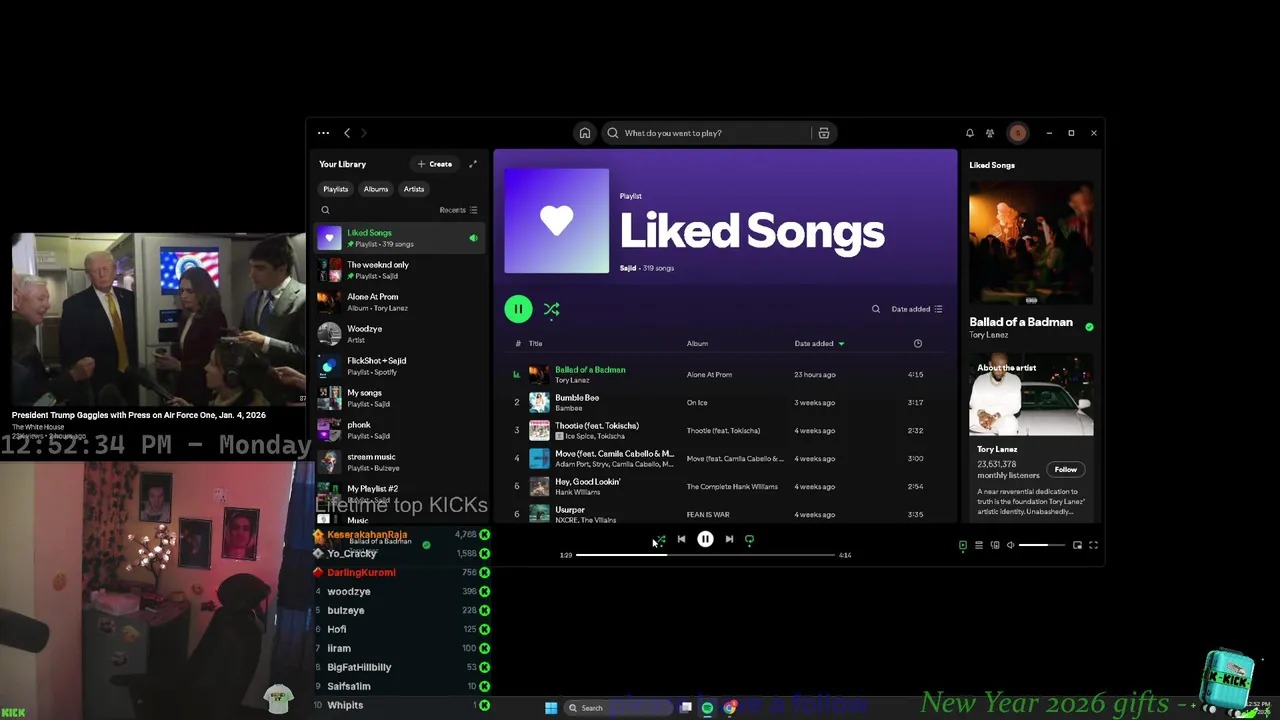1280x720 pixels.
Task: Open the Recents sort dropdown
Action: pyautogui.click(x=459, y=210)
